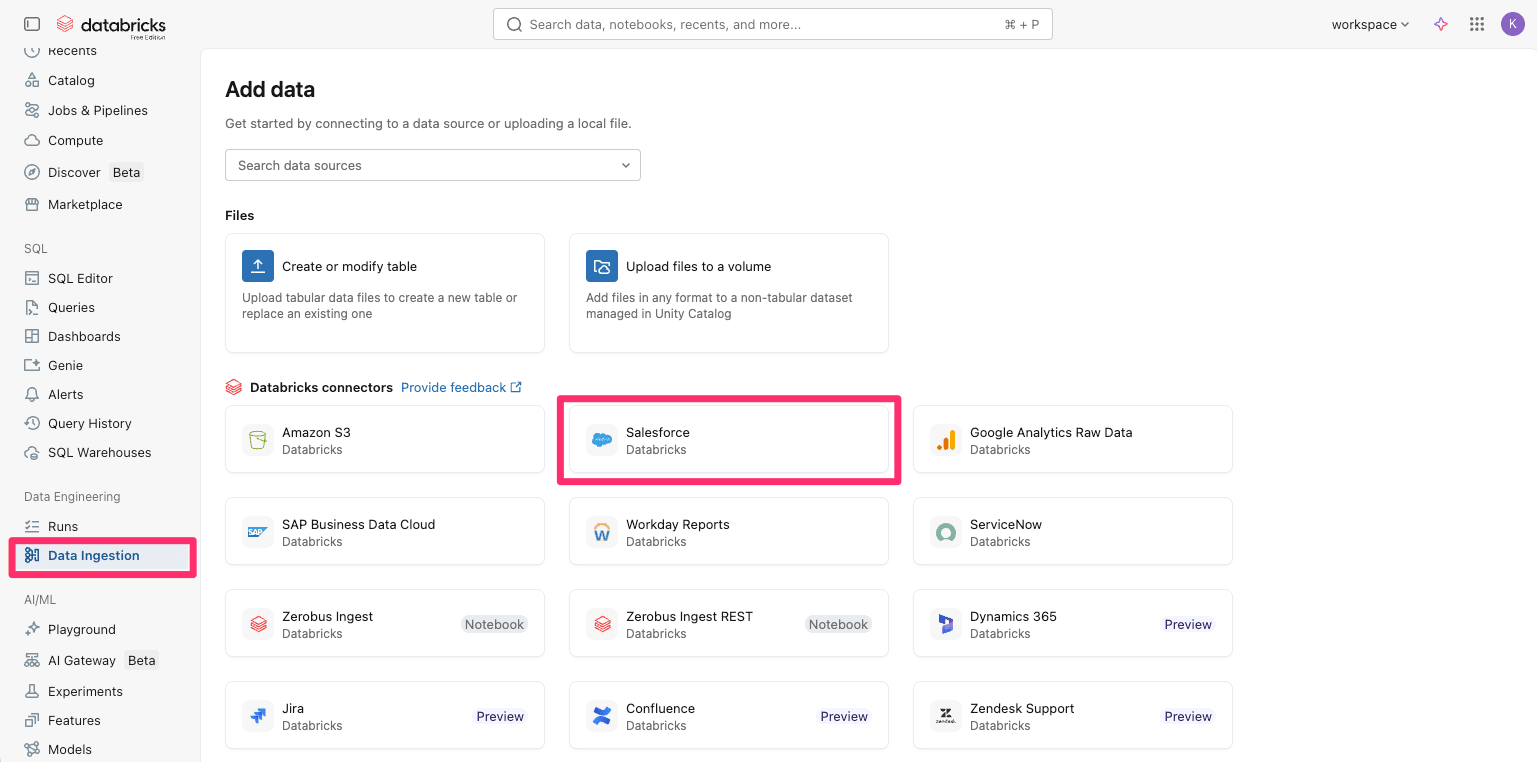Click the Create or modify table upload icon

tap(258, 266)
